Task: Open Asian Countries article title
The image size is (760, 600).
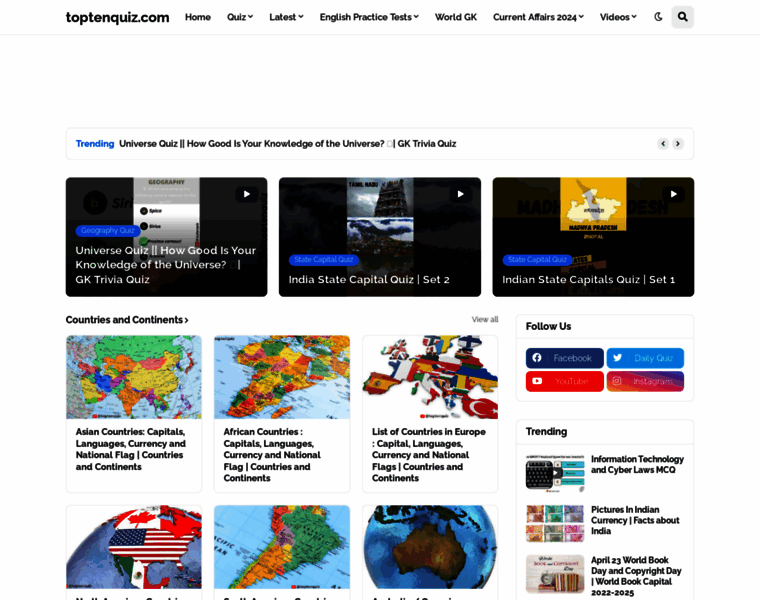Action: click(131, 449)
